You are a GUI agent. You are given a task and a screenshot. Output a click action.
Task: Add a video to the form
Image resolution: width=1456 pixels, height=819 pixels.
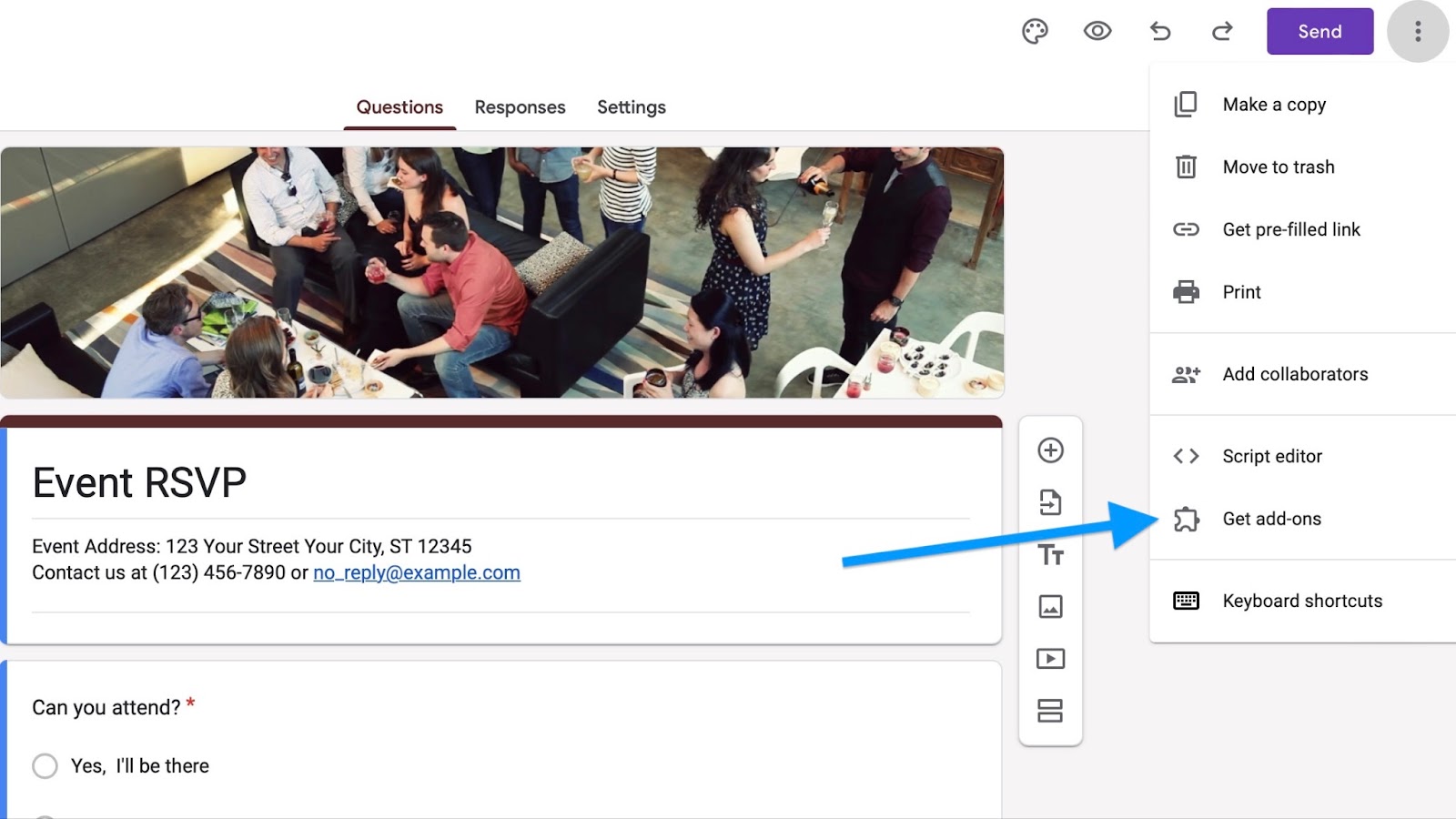1050,659
